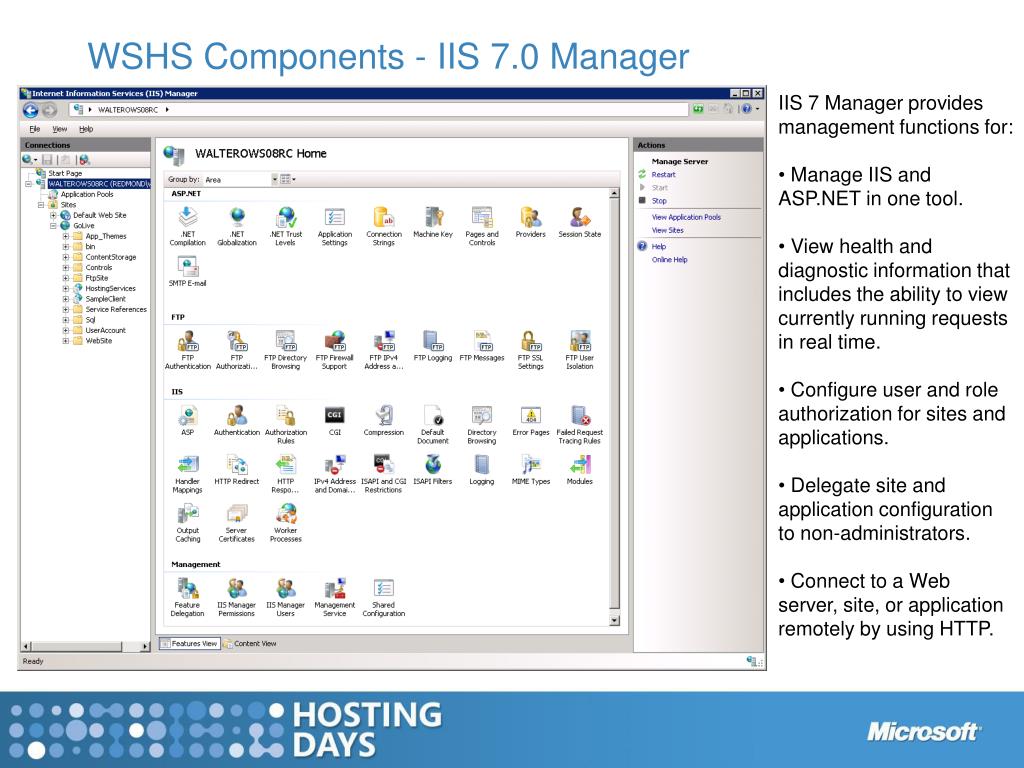Expand the HostingServices node
Image resolution: width=1024 pixels, height=768 pixels.
(65, 289)
